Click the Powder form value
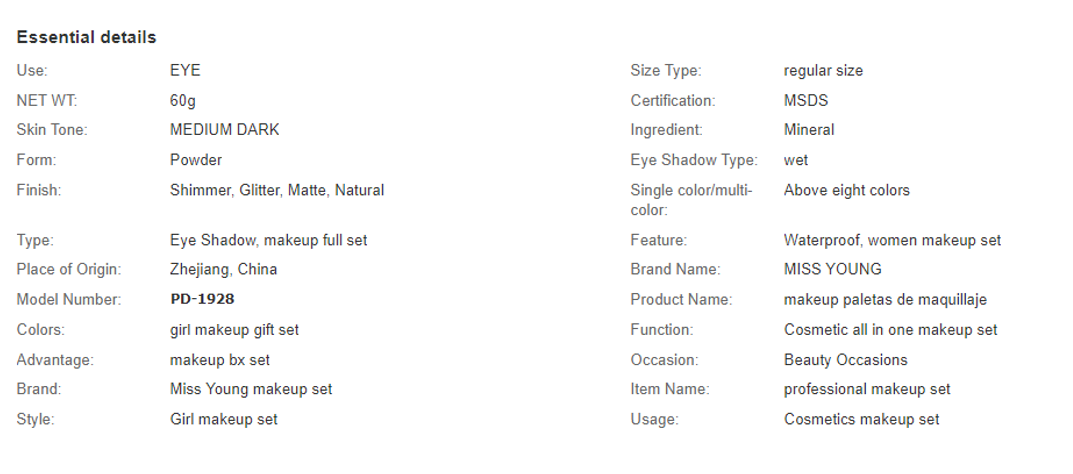Screen dimensions: 1073x474 click(x=196, y=160)
